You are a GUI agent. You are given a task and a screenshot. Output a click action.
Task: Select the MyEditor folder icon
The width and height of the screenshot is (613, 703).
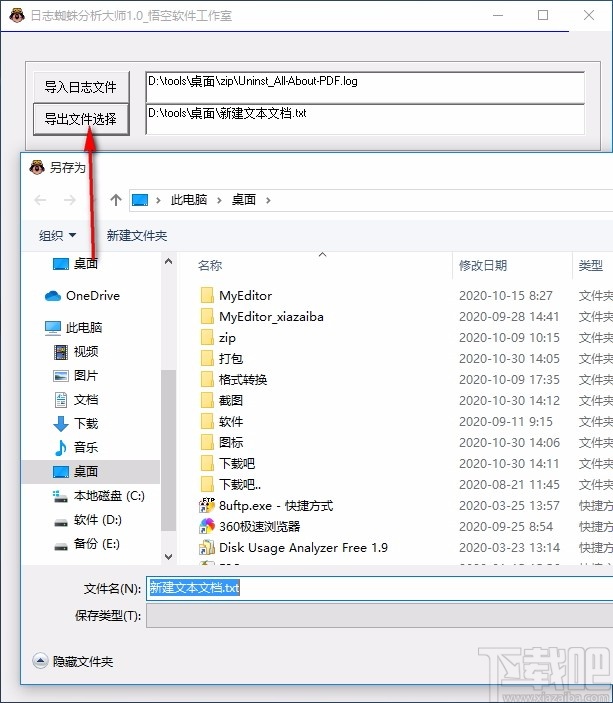point(207,296)
